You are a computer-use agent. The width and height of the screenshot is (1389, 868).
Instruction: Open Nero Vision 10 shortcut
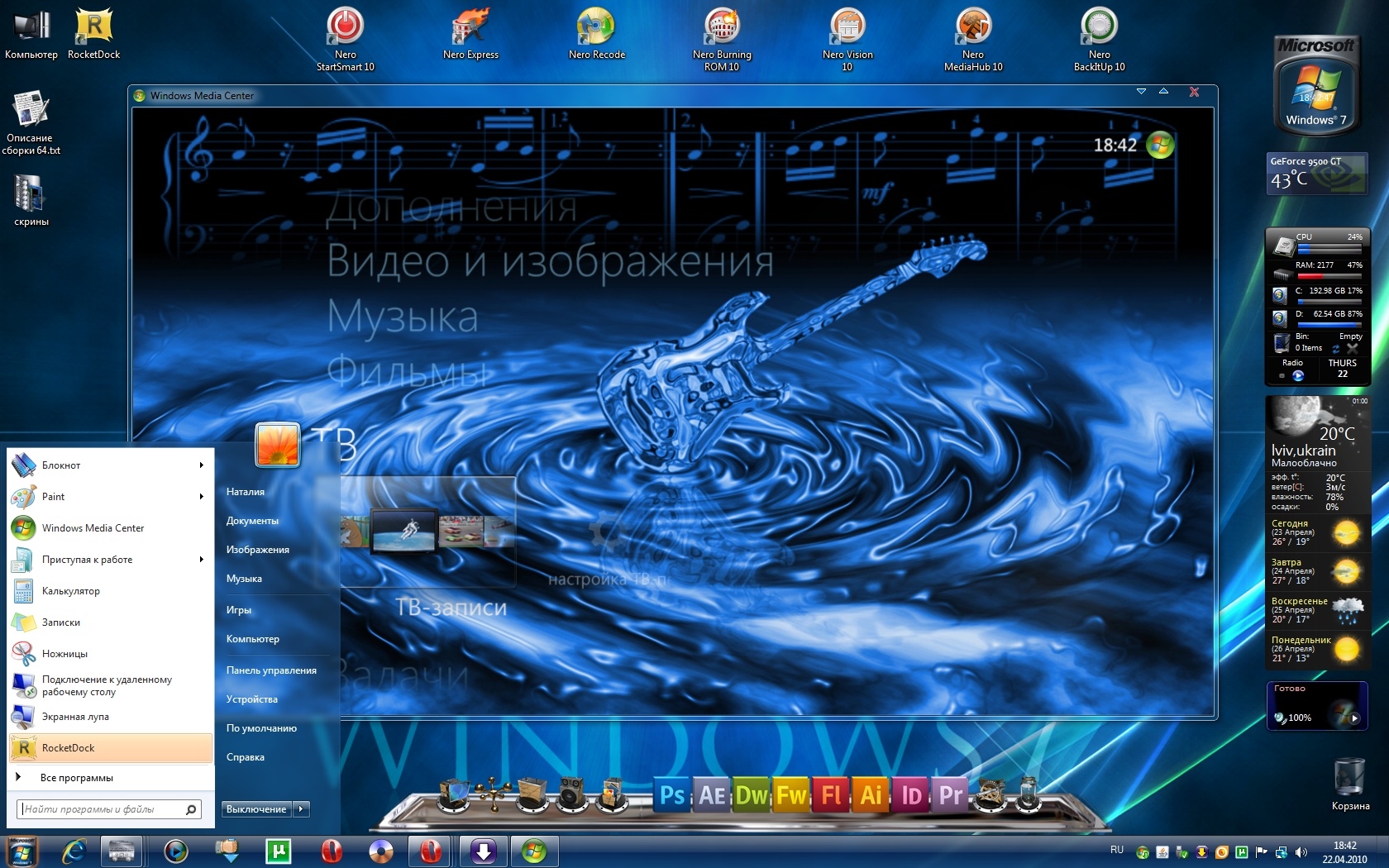(x=847, y=39)
